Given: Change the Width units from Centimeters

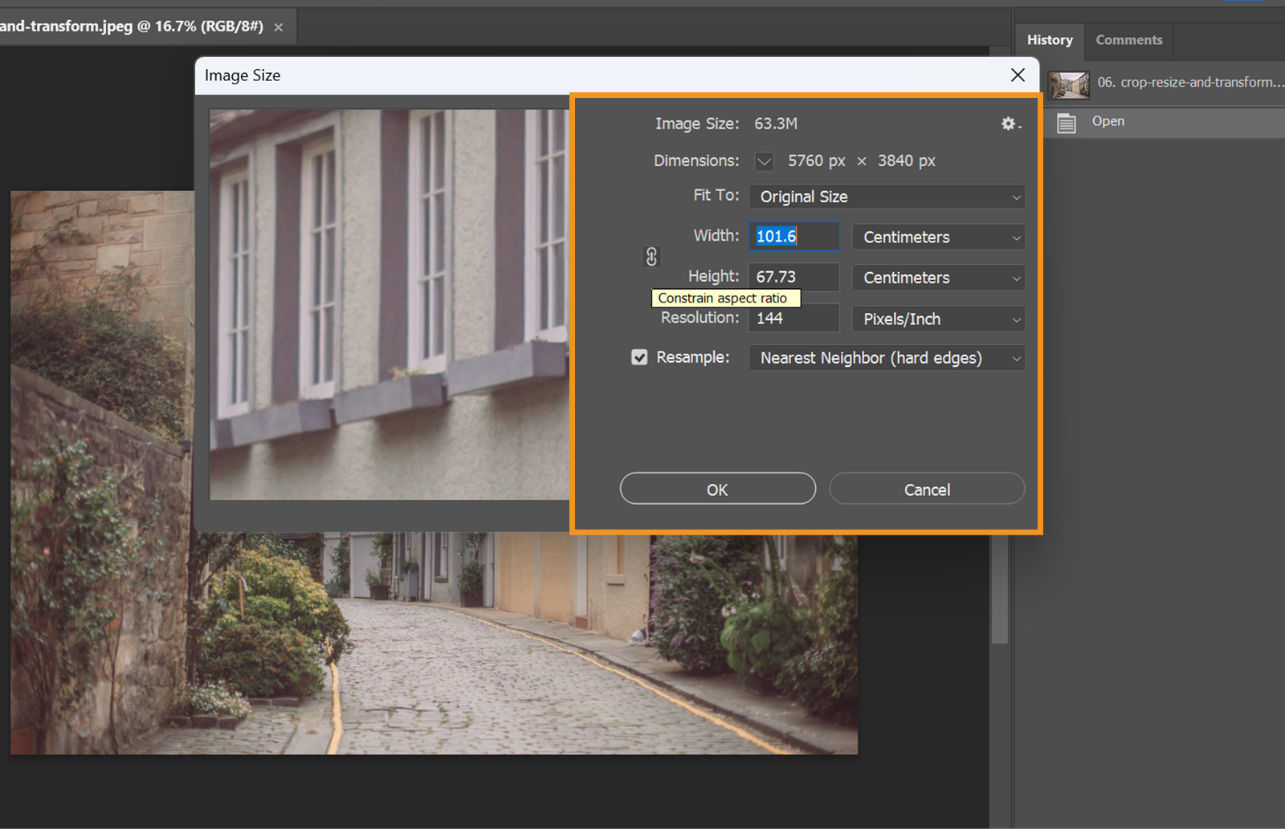Looking at the screenshot, I should click(x=937, y=237).
